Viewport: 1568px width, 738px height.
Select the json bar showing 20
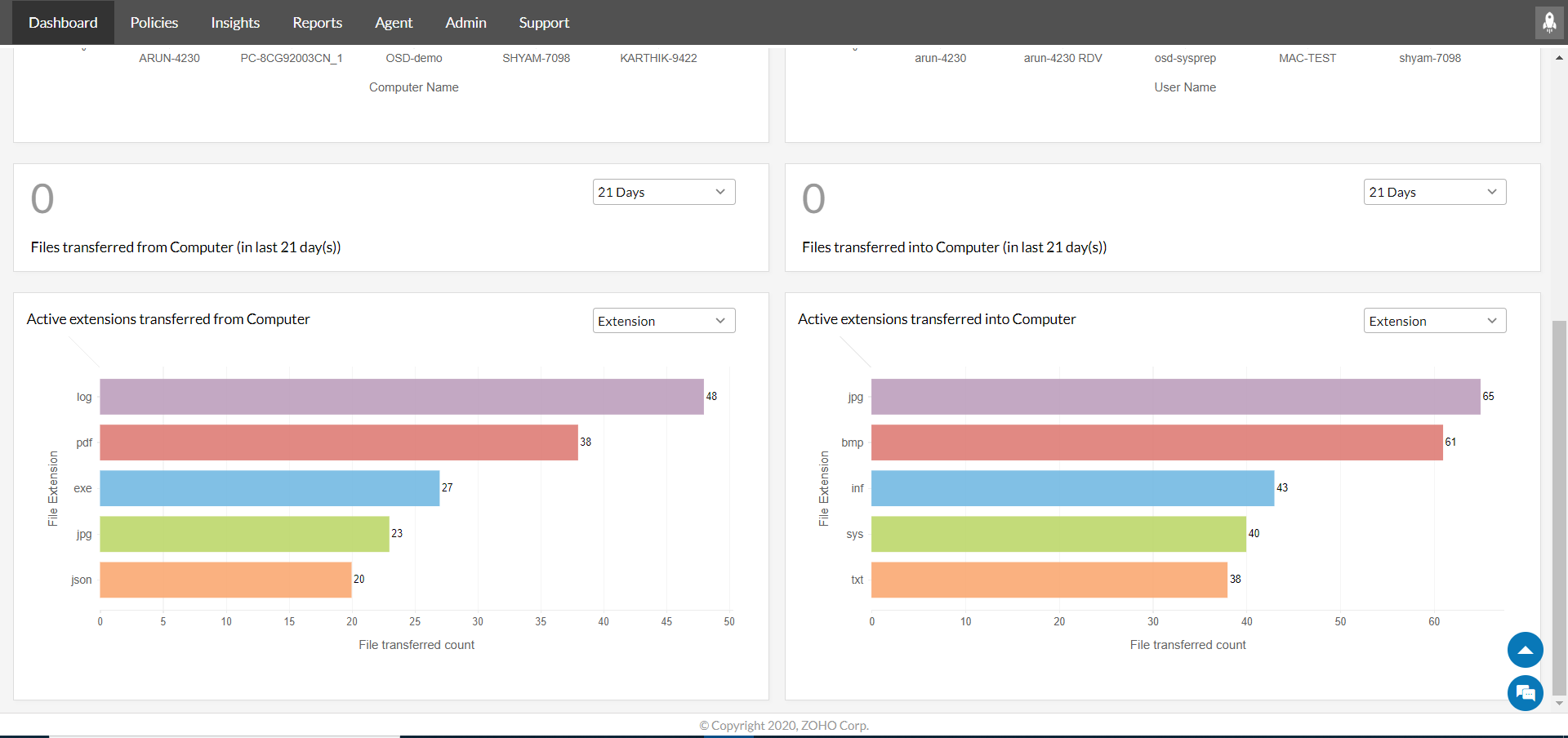(x=226, y=580)
